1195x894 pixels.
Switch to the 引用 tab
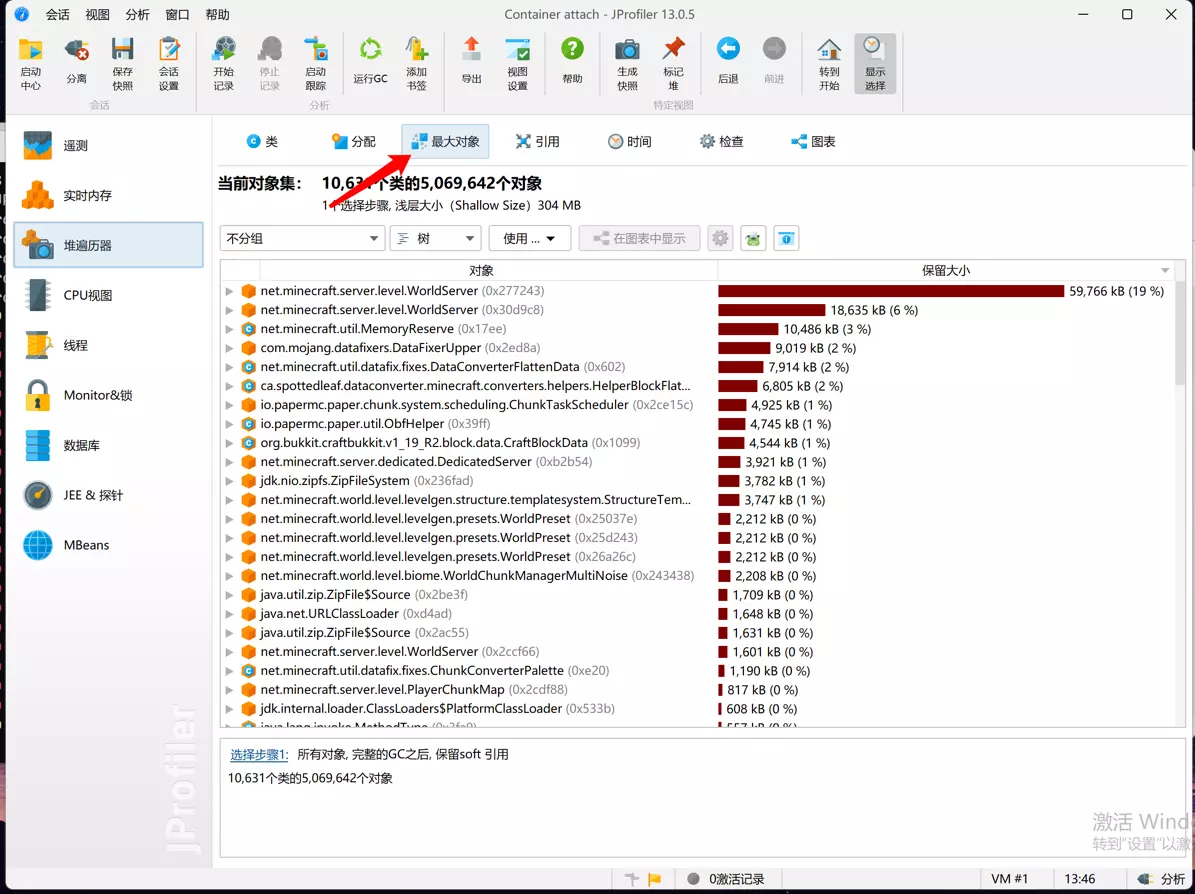[537, 141]
